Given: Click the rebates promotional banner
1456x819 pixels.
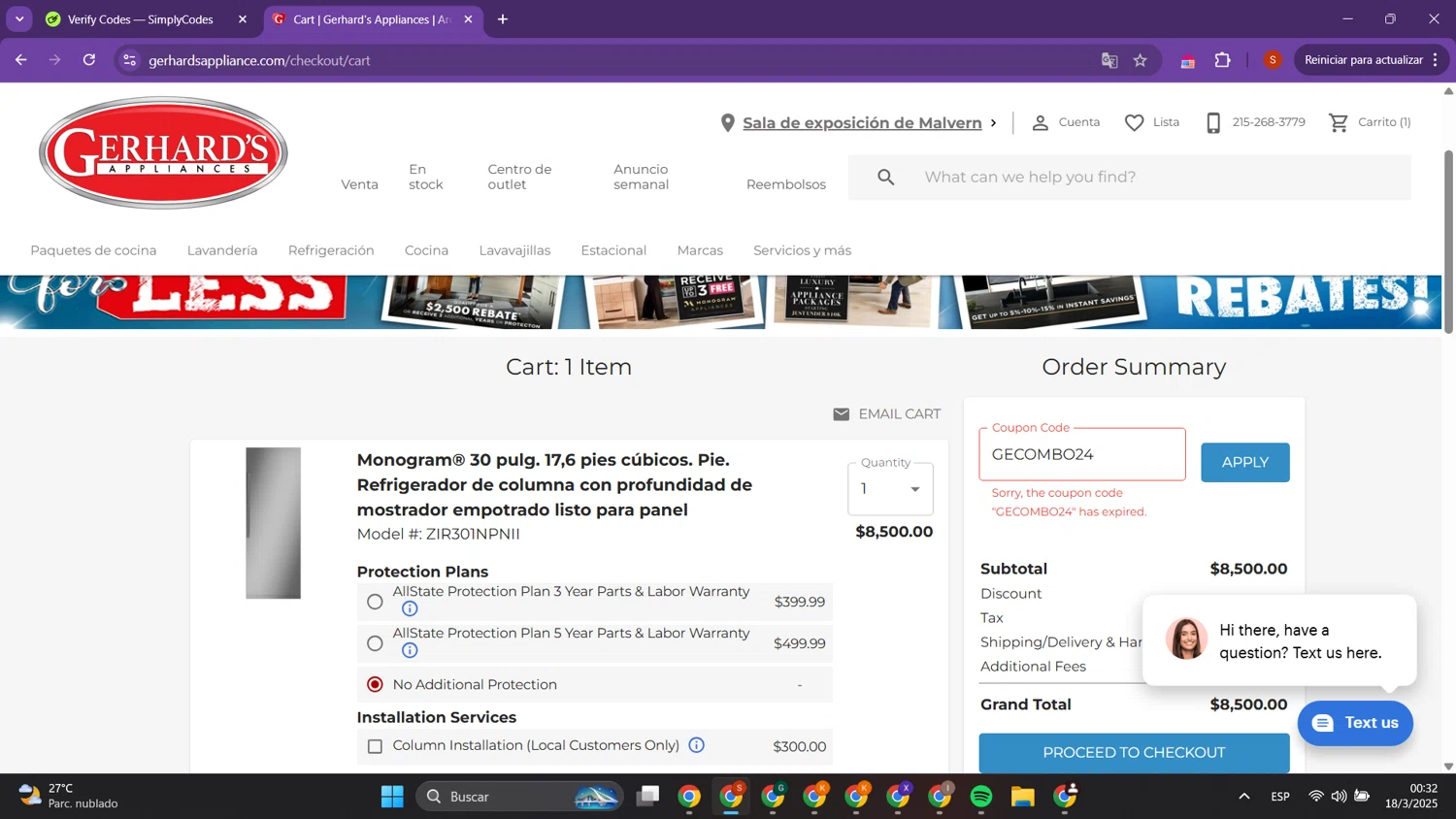Looking at the screenshot, I should 720,302.
